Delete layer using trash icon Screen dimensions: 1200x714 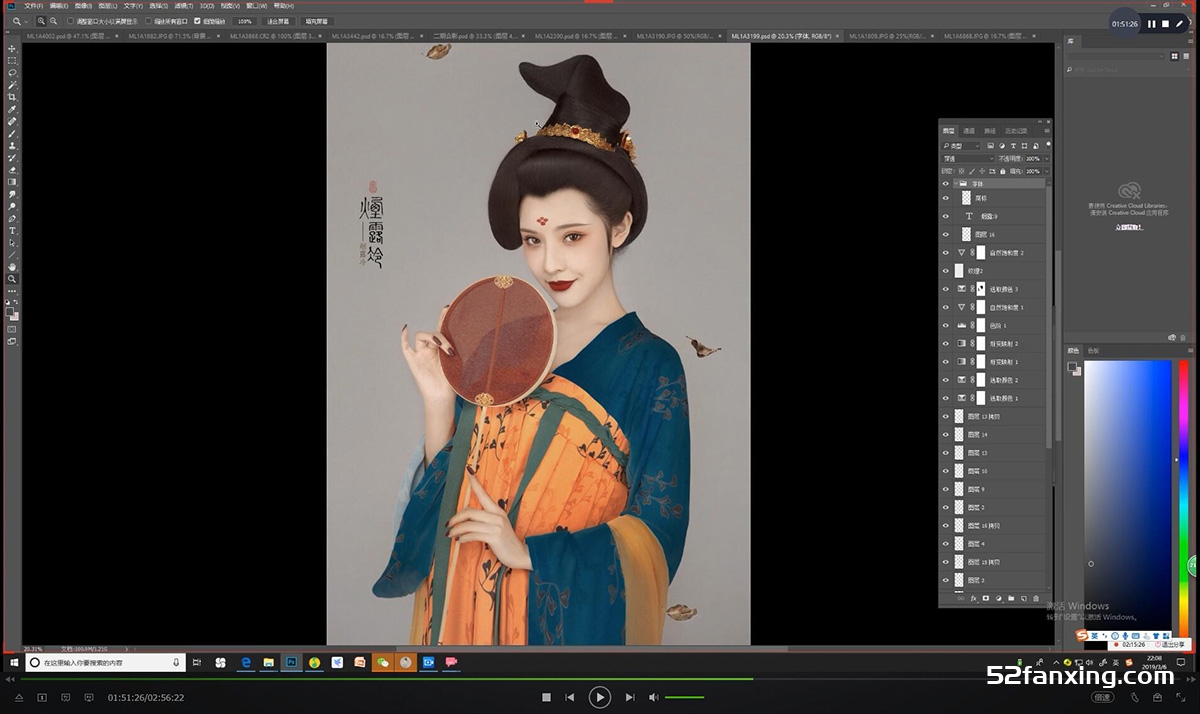pos(1036,598)
